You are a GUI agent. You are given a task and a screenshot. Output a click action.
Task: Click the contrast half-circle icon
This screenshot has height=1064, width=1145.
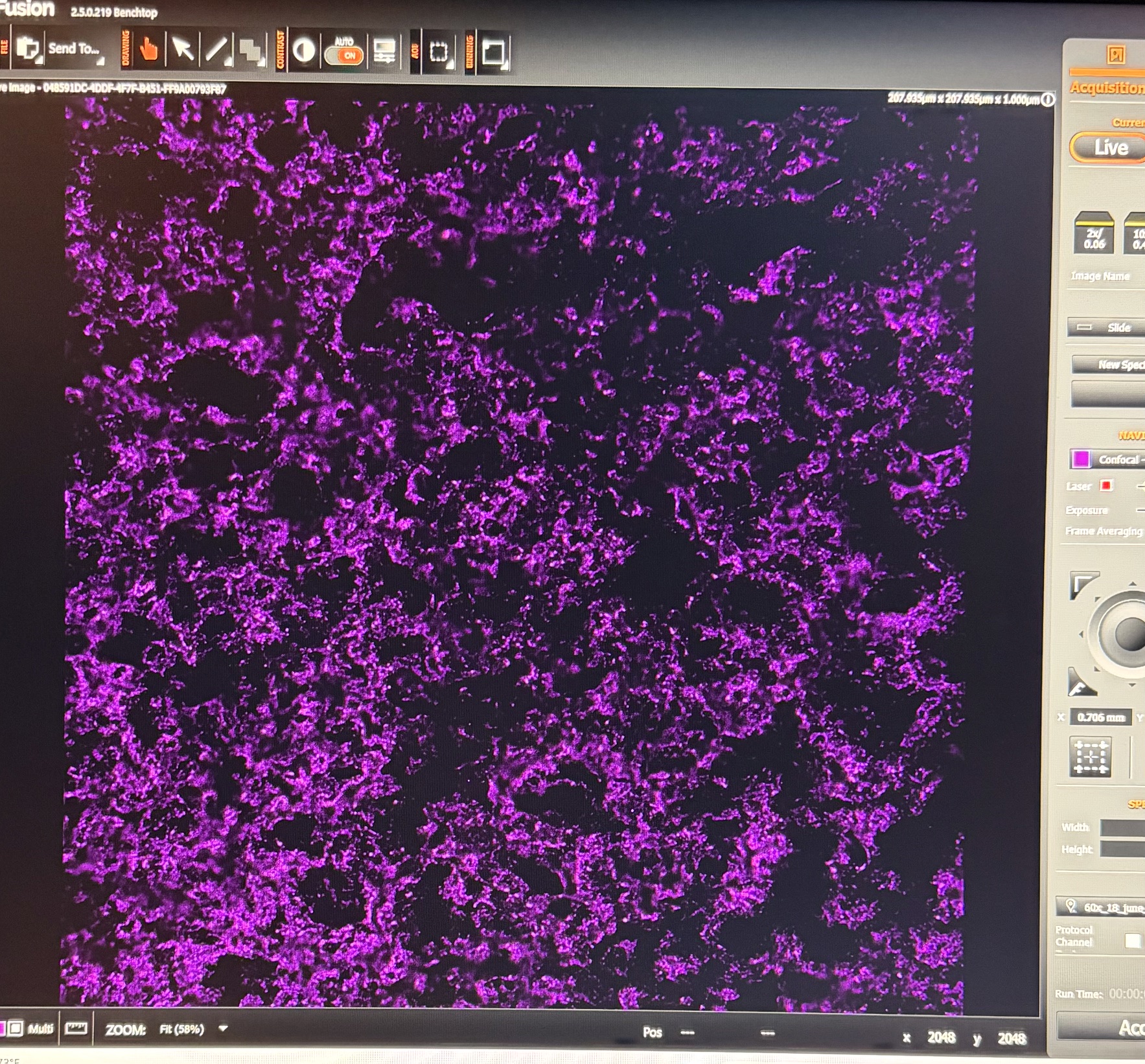coord(303,51)
